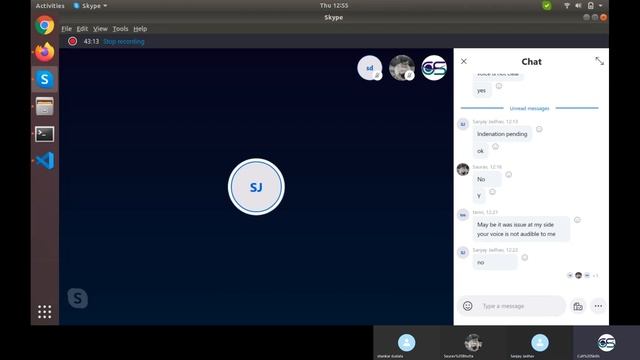Click the SJ avatar beside 'Indenation pending'
Viewport: 640px width, 360px height.
click(463, 124)
